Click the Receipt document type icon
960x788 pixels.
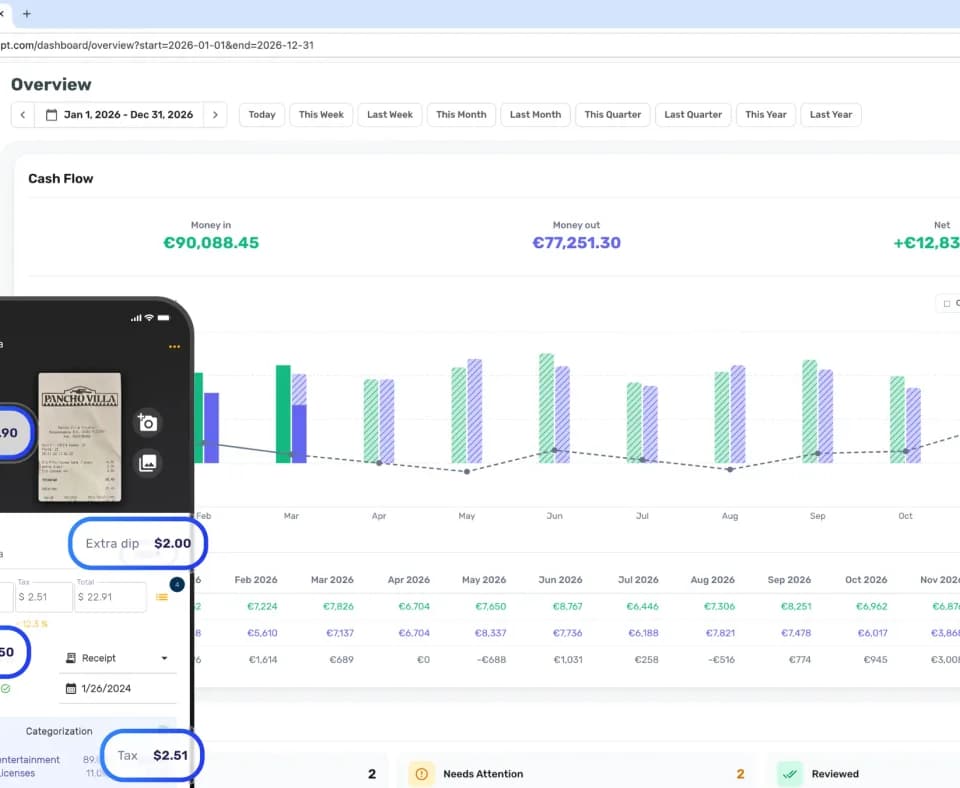pyautogui.click(x=71, y=658)
